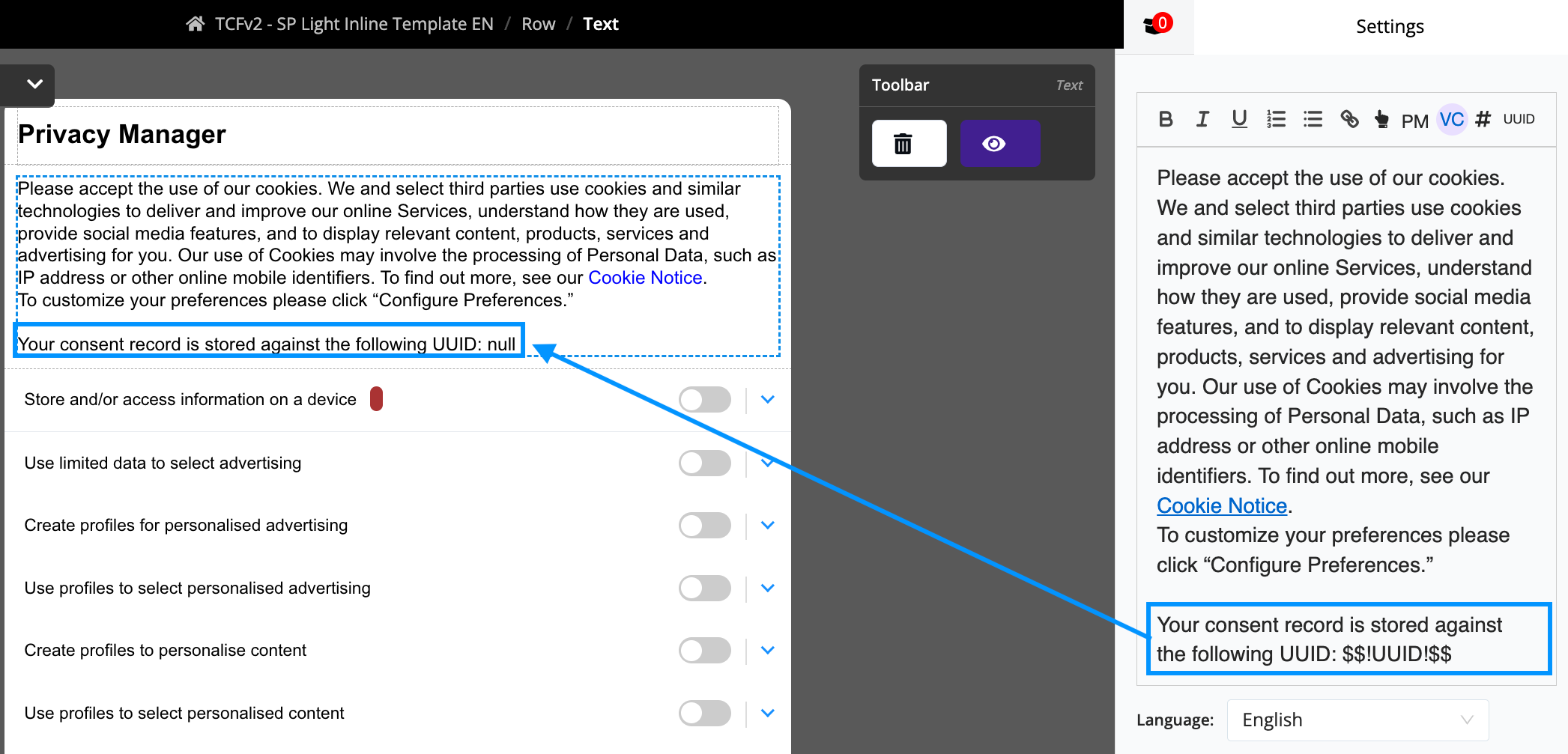The width and height of the screenshot is (1568, 754).
Task: Toggle Use profiles to select personalised advertising
Action: coord(705,588)
